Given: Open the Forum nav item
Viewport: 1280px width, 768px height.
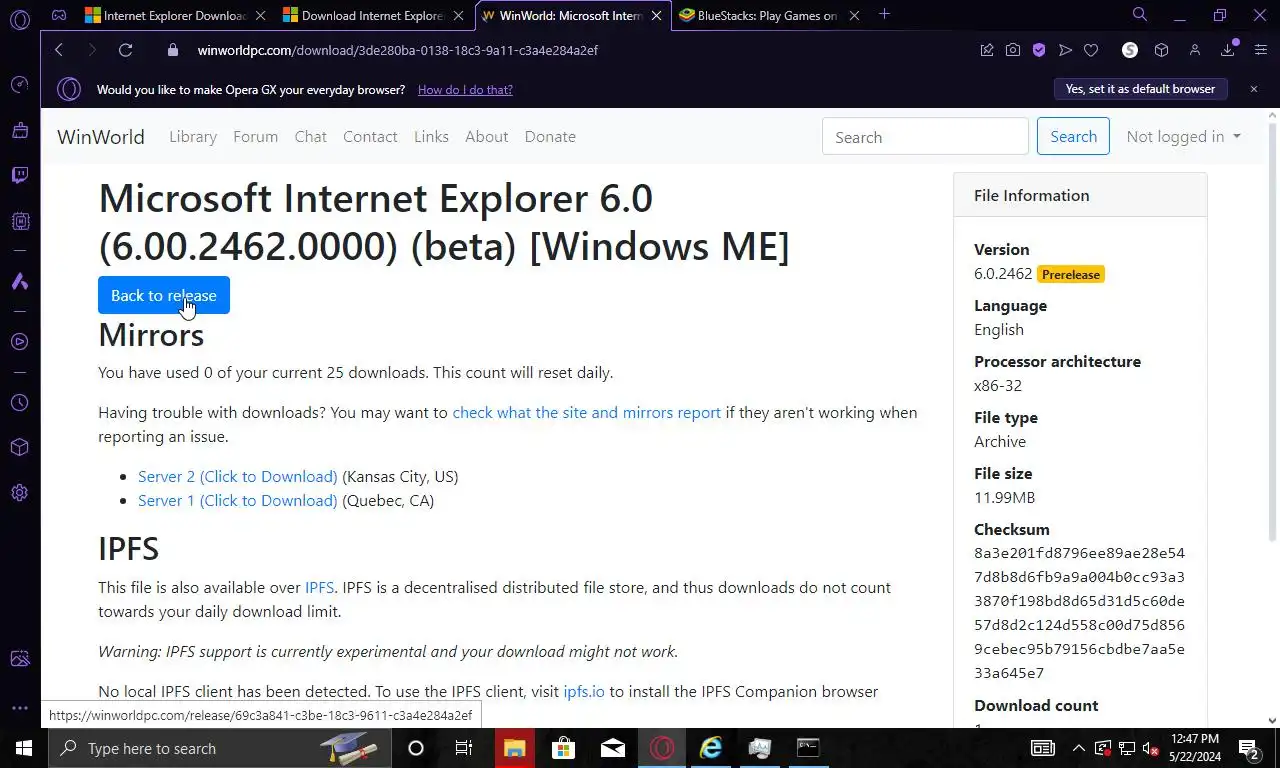Looking at the screenshot, I should click(x=256, y=137).
